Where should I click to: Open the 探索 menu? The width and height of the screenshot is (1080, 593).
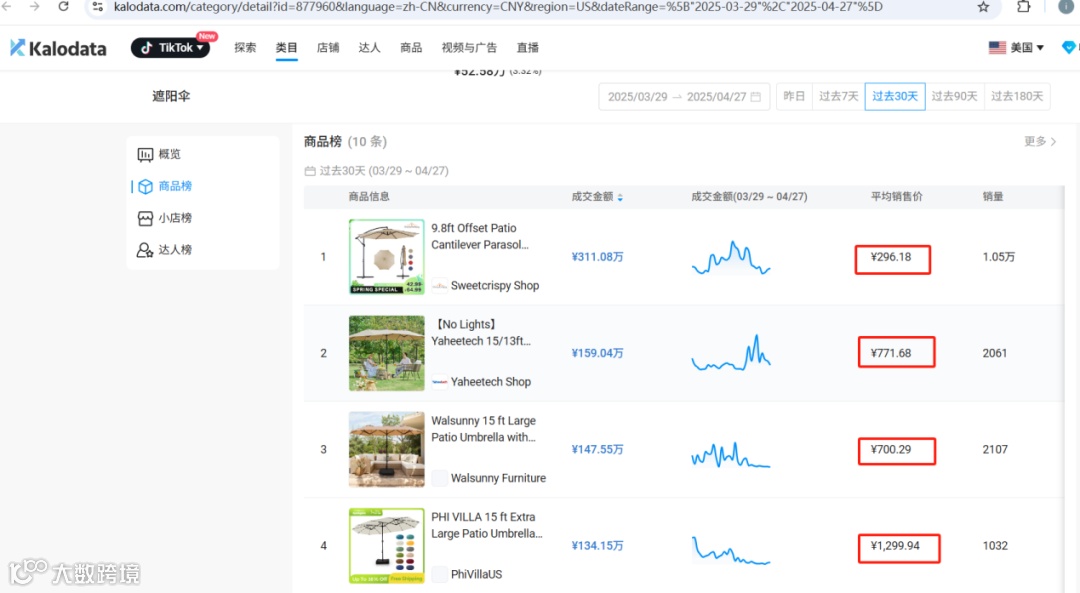coord(245,48)
